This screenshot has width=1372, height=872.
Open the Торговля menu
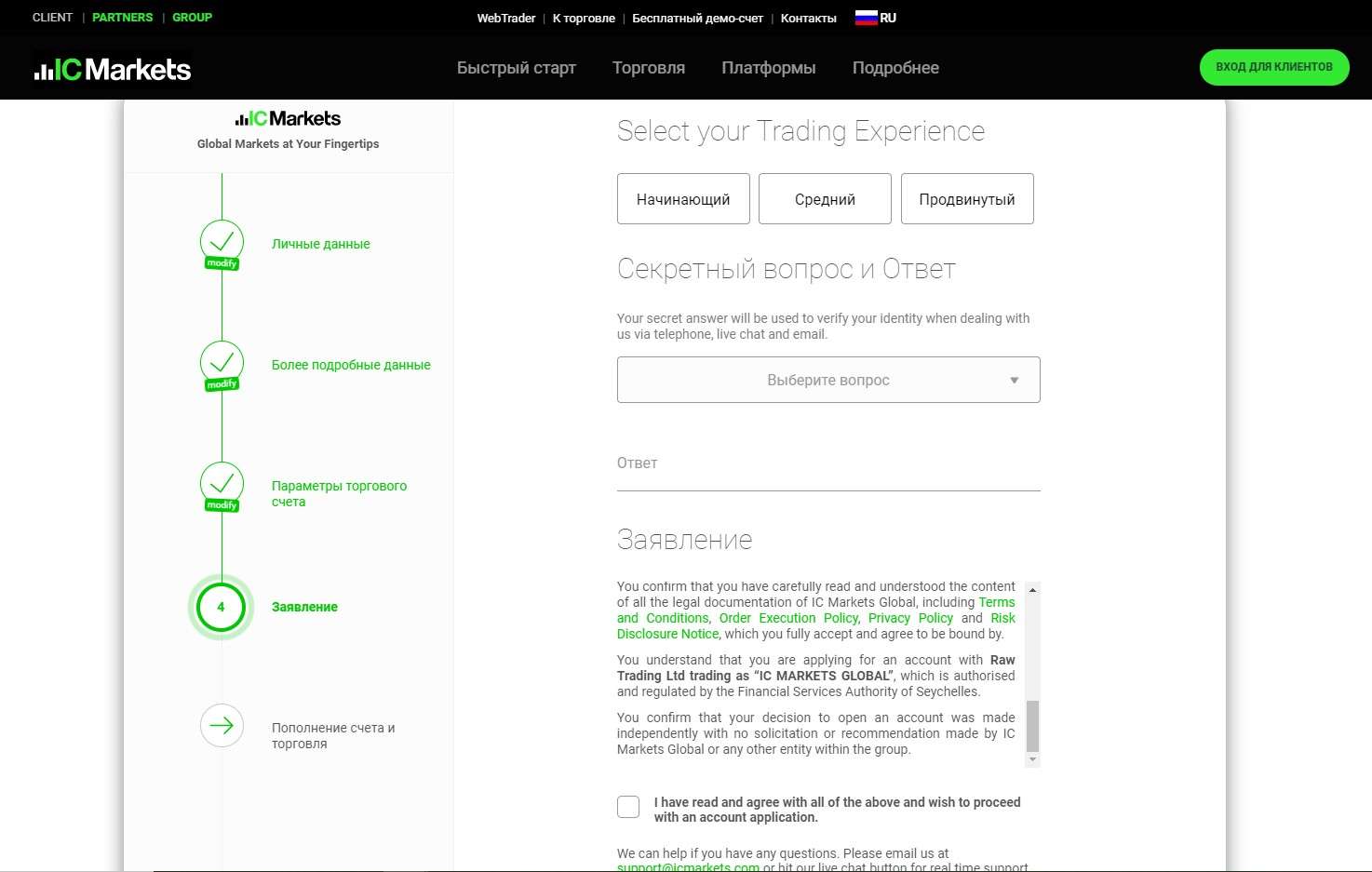click(649, 68)
